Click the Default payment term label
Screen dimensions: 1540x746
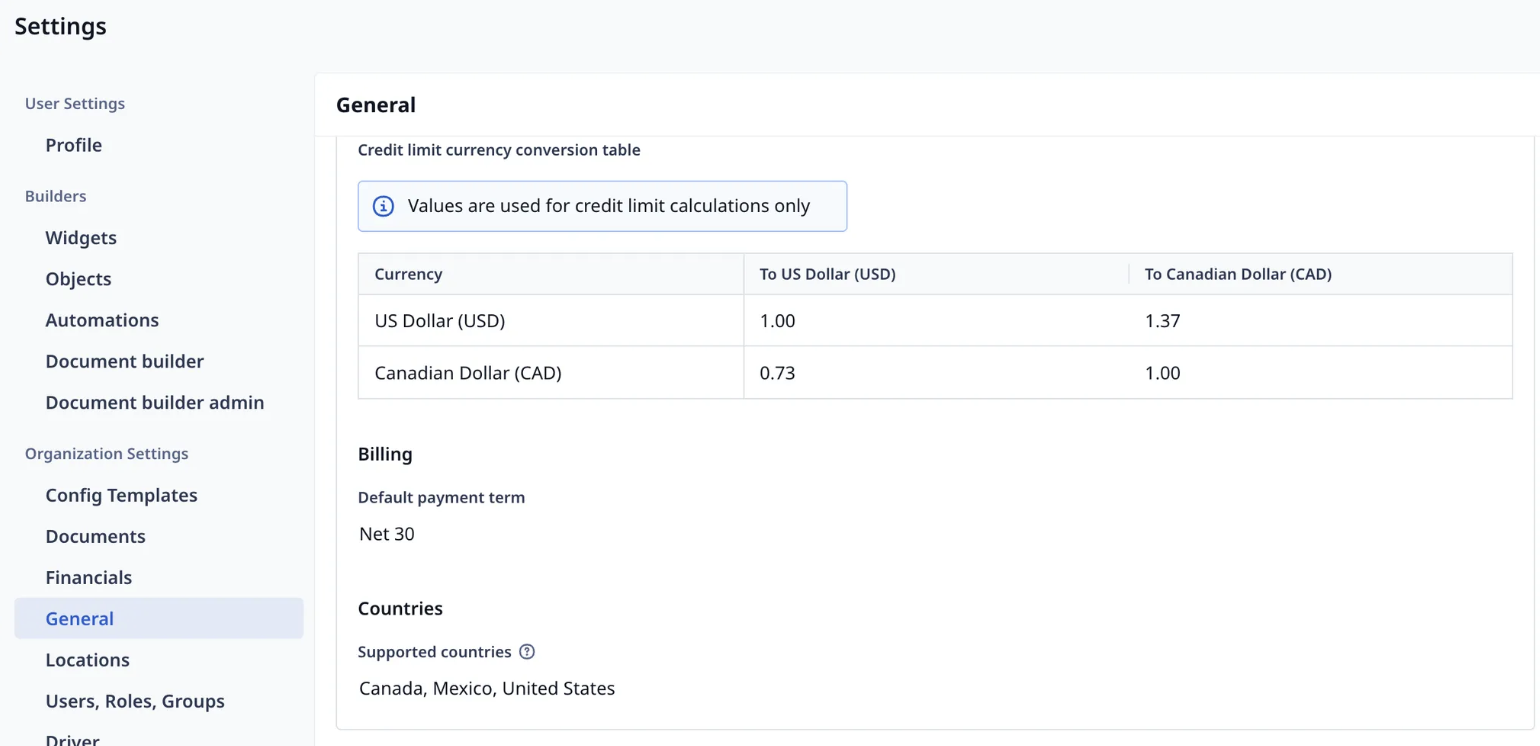pyautogui.click(x=441, y=497)
